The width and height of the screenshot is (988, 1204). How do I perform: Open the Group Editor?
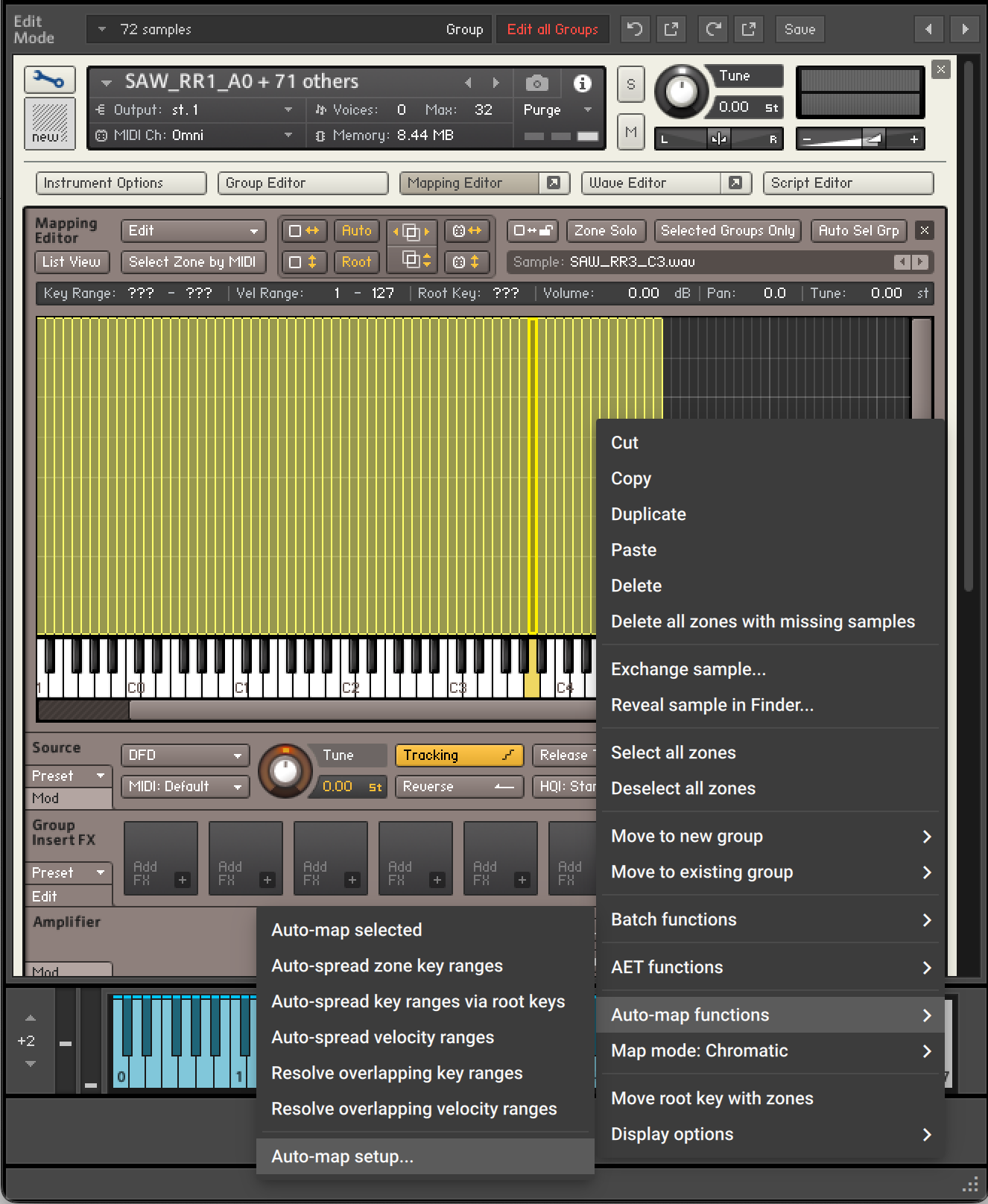click(303, 183)
